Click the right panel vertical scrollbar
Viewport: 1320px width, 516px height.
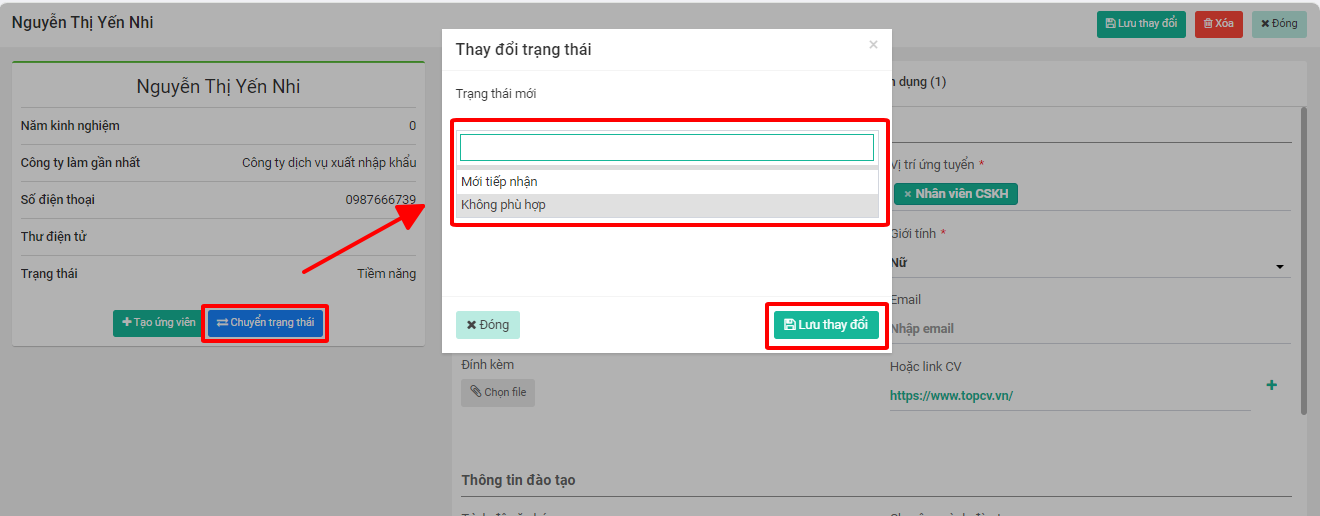[x=1303, y=260]
